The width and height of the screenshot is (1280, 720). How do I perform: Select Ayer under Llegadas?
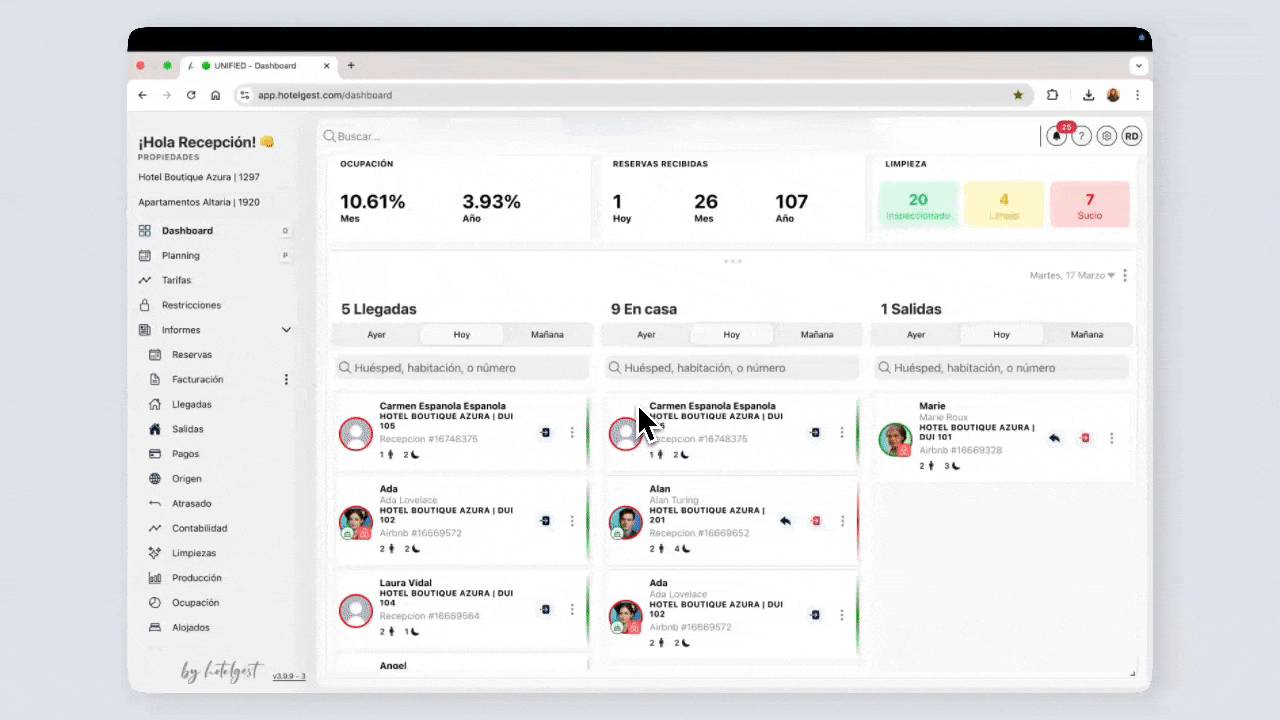[376, 335]
